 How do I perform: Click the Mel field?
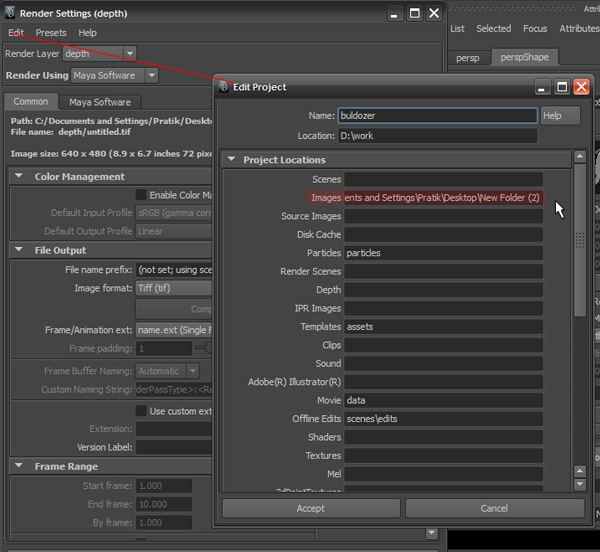(443, 474)
